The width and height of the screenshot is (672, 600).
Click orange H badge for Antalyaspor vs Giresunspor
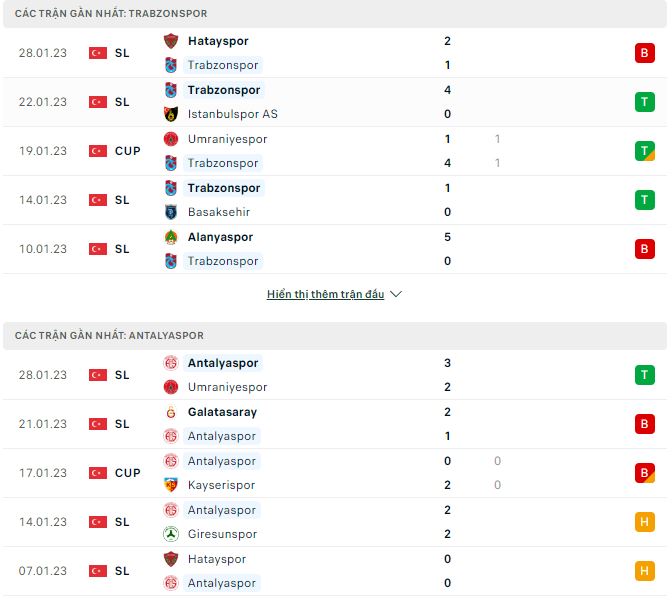click(x=644, y=522)
